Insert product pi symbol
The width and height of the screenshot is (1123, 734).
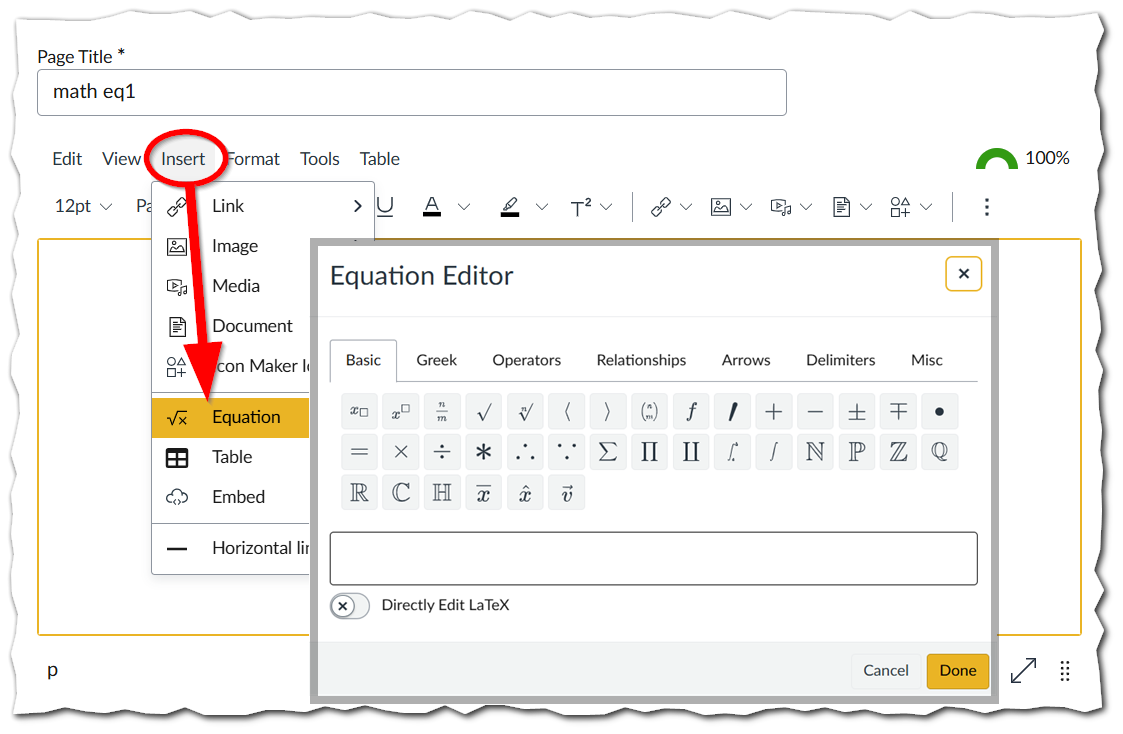point(649,452)
